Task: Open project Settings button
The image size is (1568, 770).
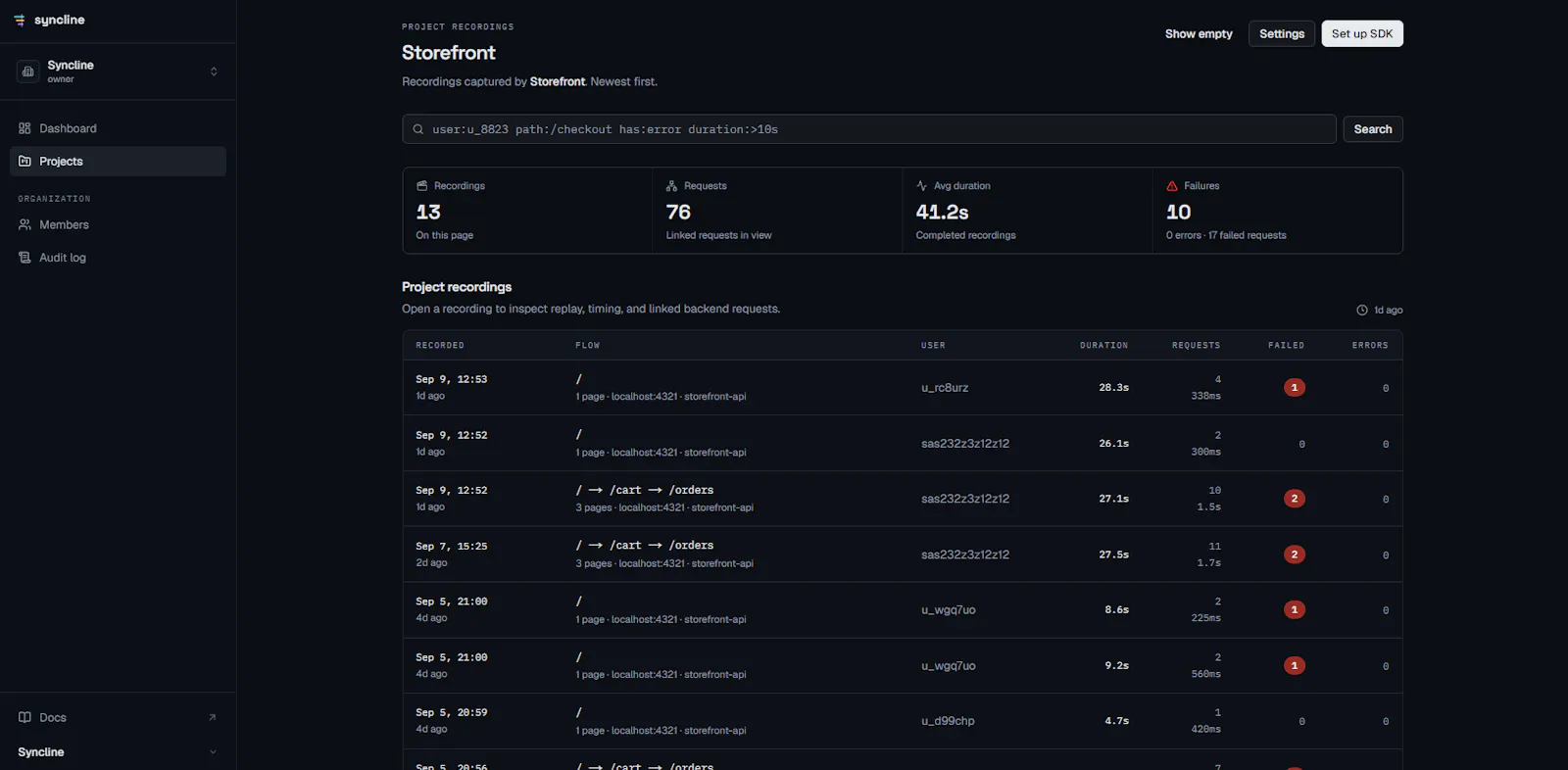Action: 1282,34
